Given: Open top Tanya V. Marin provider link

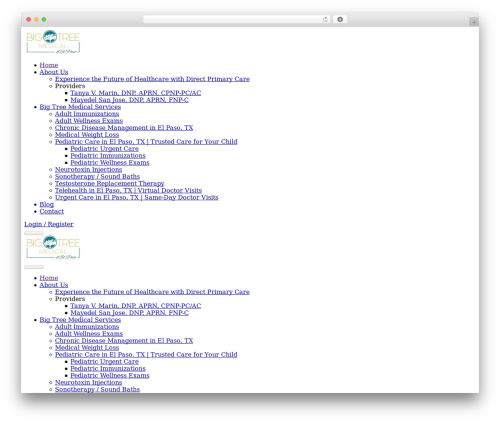Looking at the screenshot, I should 136,93.
